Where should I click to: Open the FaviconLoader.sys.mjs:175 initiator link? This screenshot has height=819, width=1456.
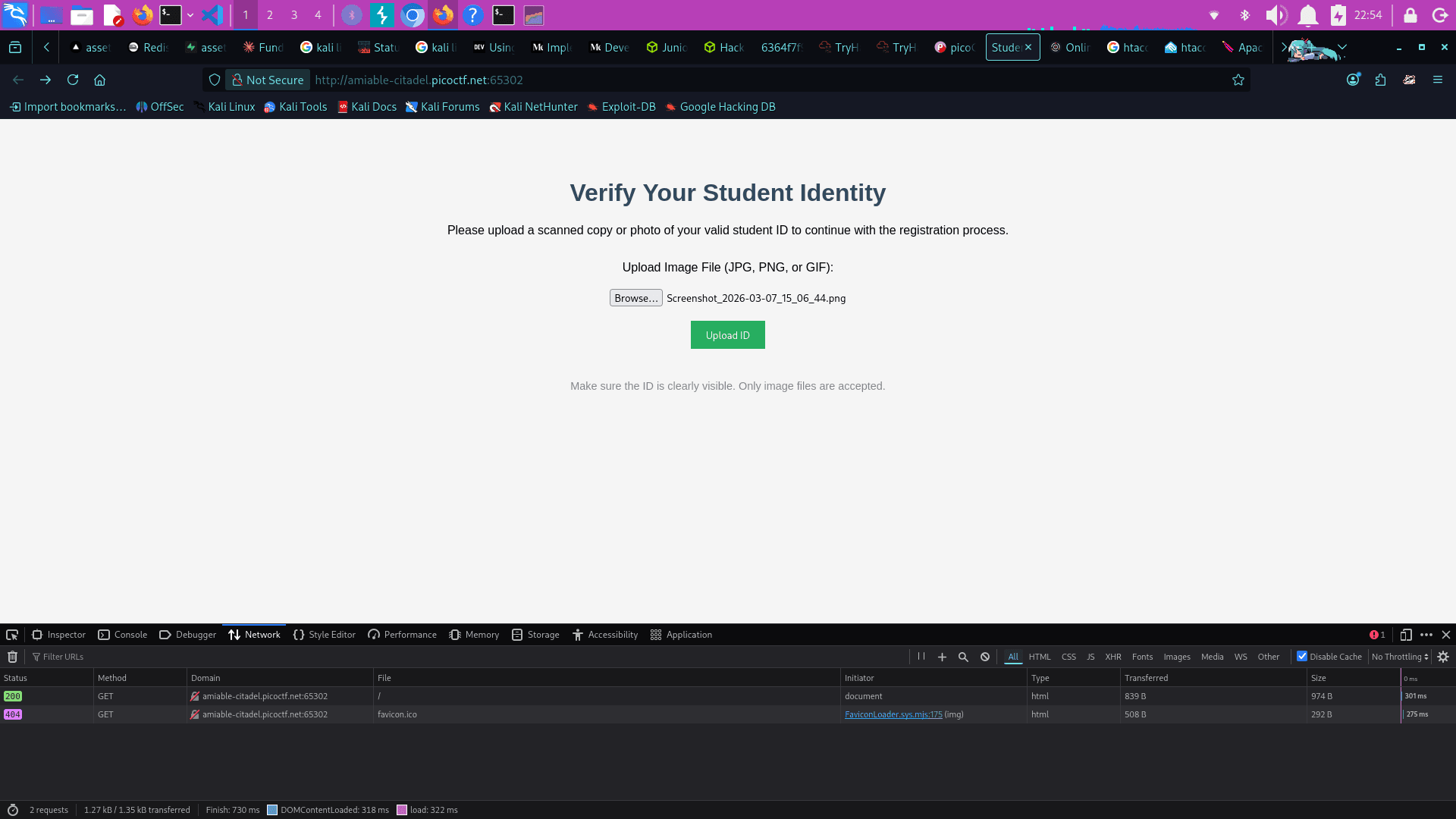pos(893,714)
